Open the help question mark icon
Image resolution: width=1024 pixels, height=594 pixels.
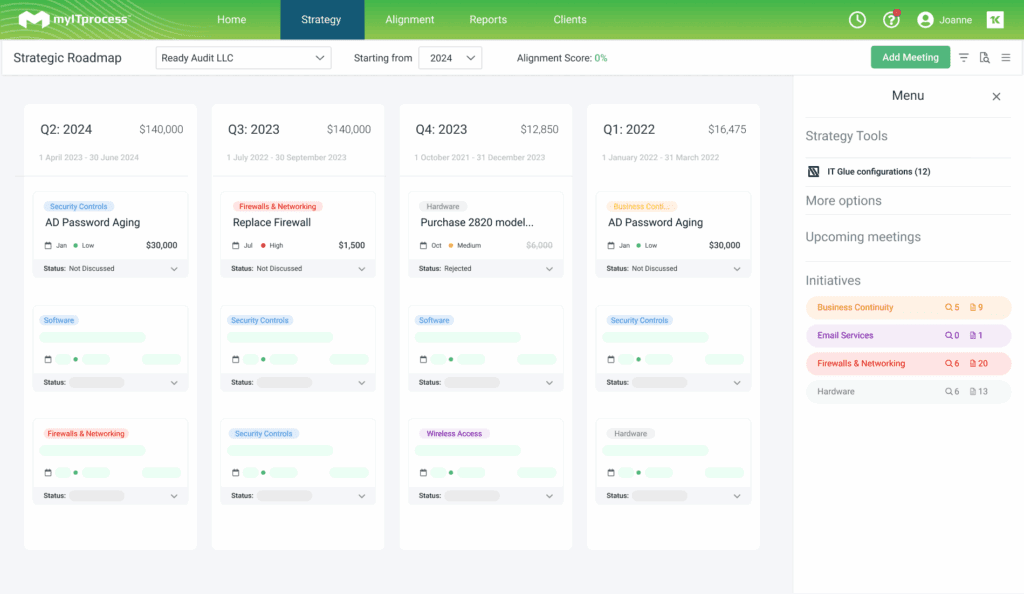890,20
